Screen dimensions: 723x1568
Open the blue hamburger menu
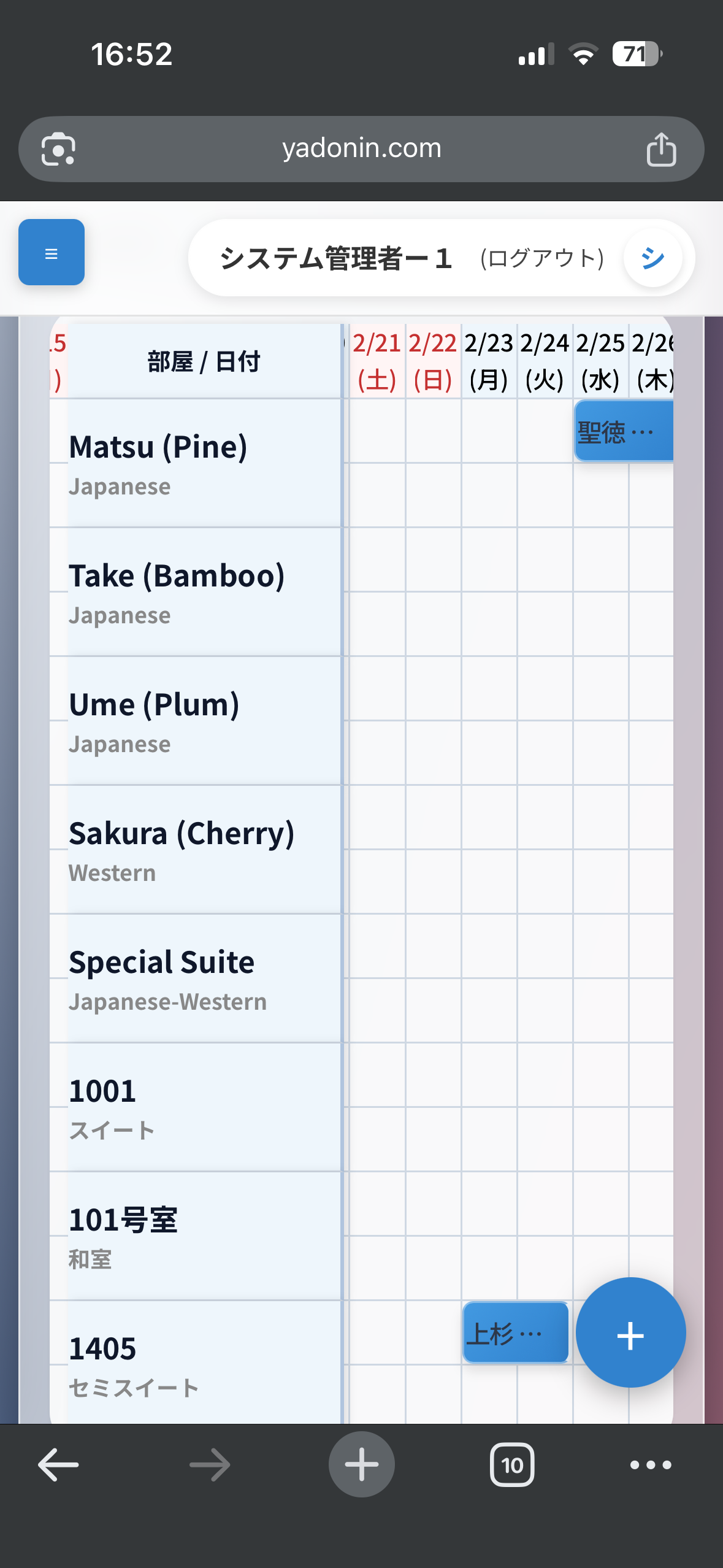click(52, 252)
